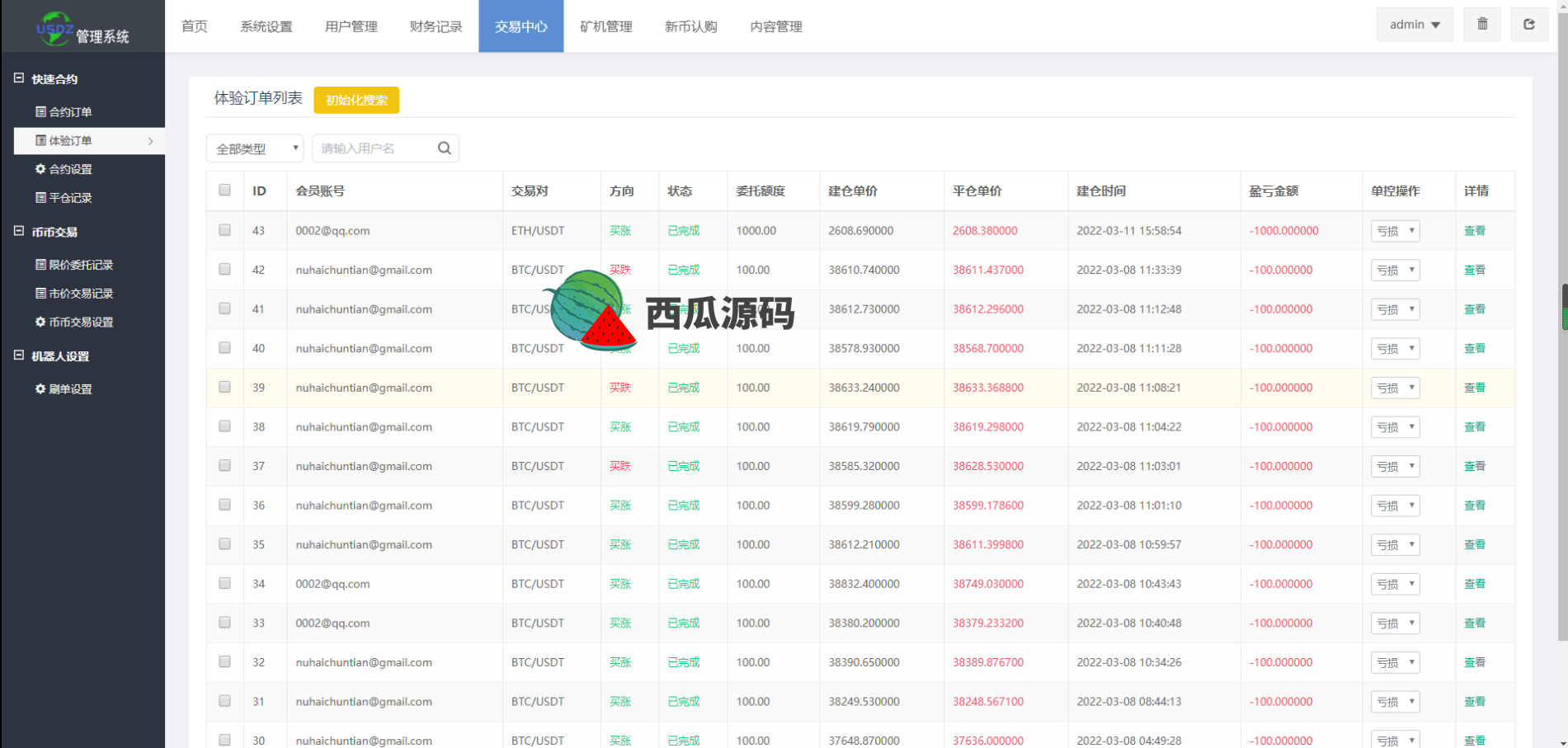
Task: Click 查看 link for order 37
Action: 1475,466
